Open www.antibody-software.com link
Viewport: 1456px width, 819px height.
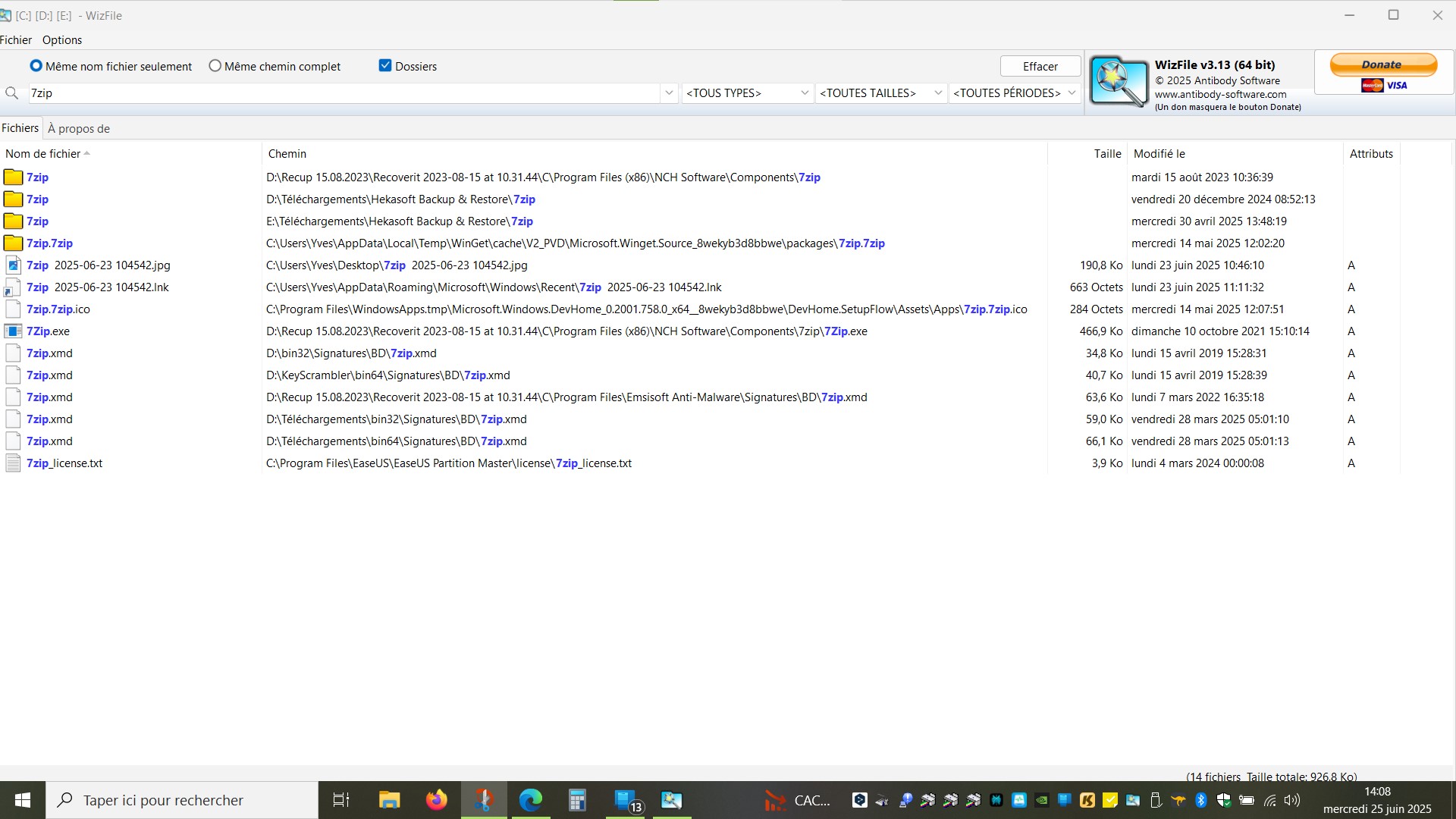(x=1220, y=94)
